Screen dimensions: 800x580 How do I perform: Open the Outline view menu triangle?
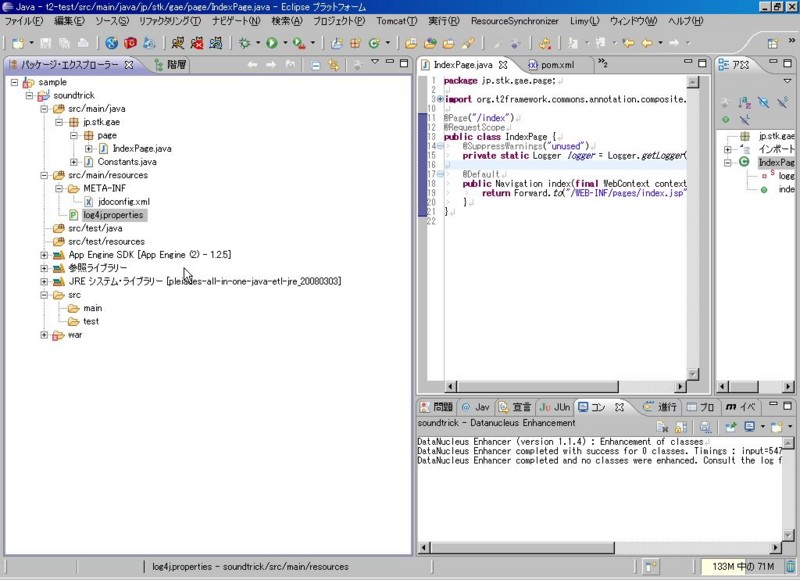(x=787, y=81)
